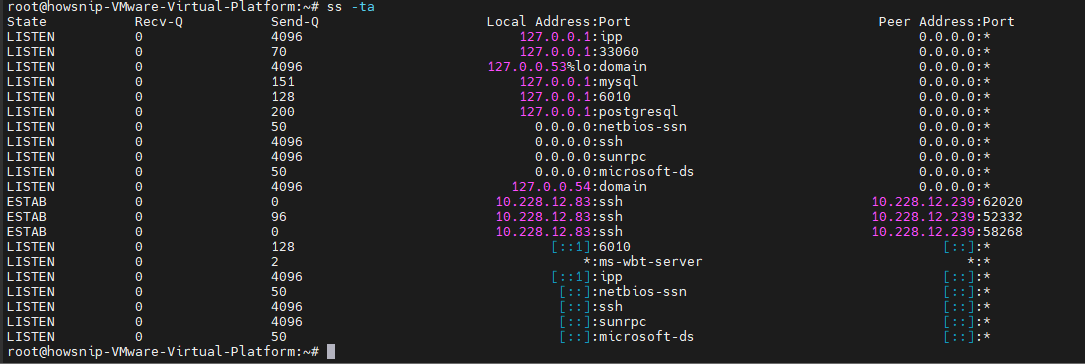Click the 'Local Address:Port' header
Image resolution: width=1085 pixels, height=364 pixels.
click(x=558, y=21)
